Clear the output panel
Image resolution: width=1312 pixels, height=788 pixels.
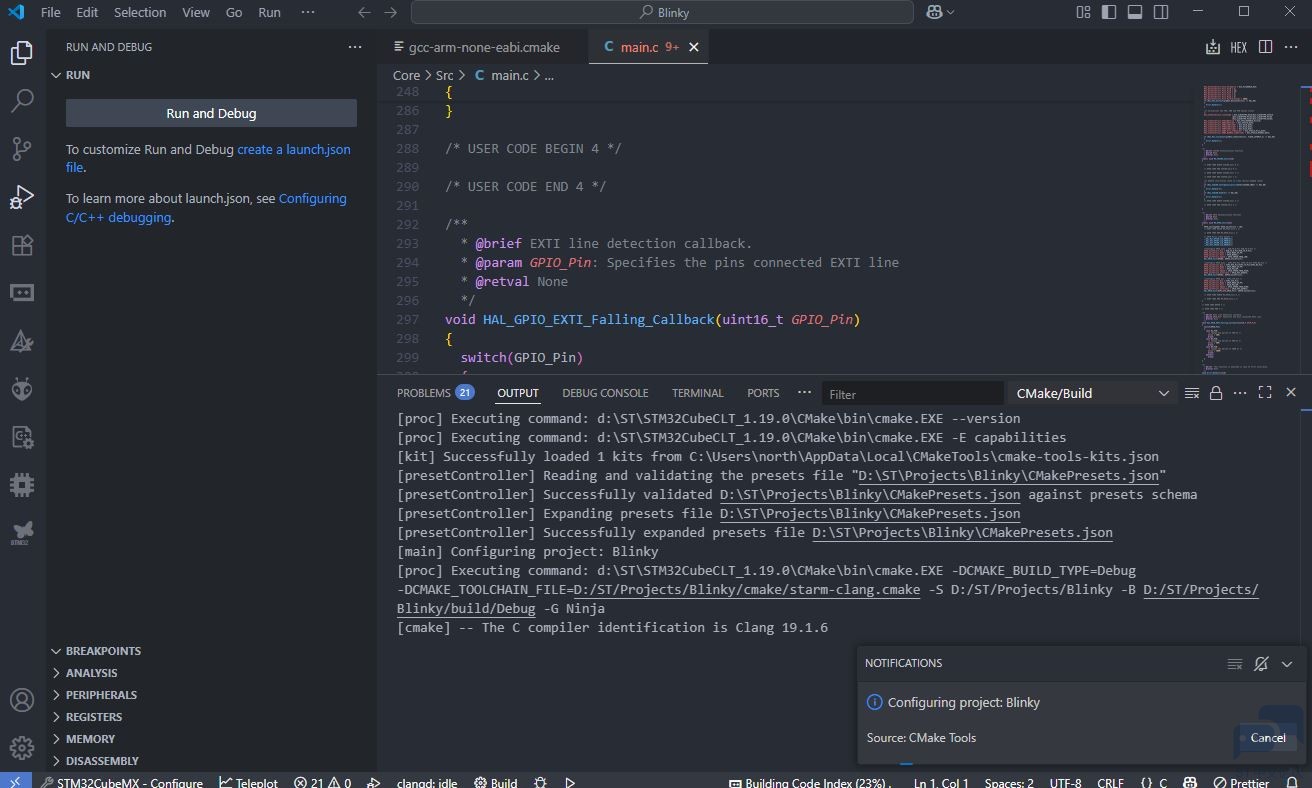pyautogui.click(x=1191, y=393)
